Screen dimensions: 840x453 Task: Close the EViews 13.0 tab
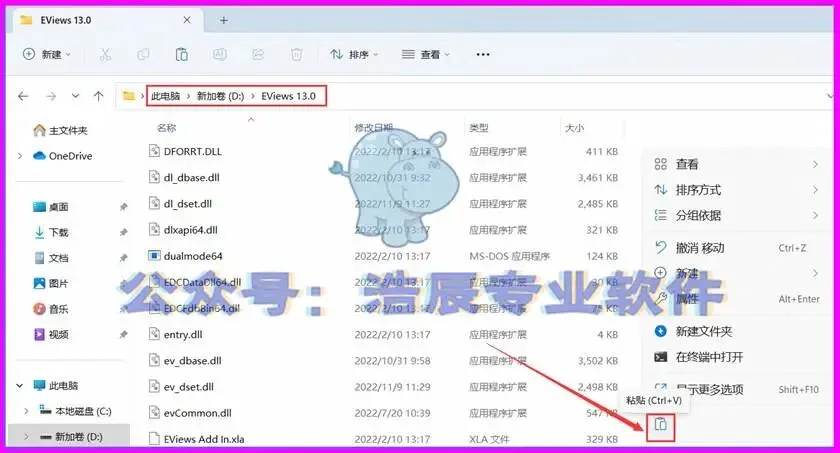pyautogui.click(x=187, y=20)
